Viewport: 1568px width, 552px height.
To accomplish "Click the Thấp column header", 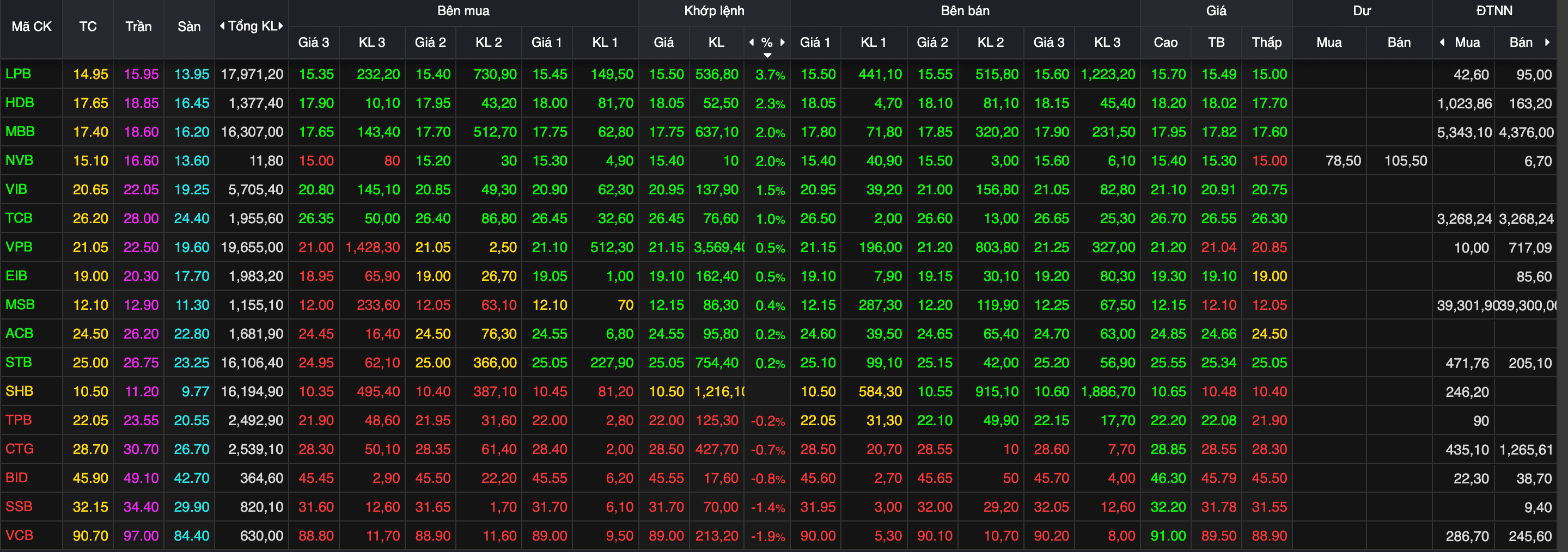I will (1266, 42).
